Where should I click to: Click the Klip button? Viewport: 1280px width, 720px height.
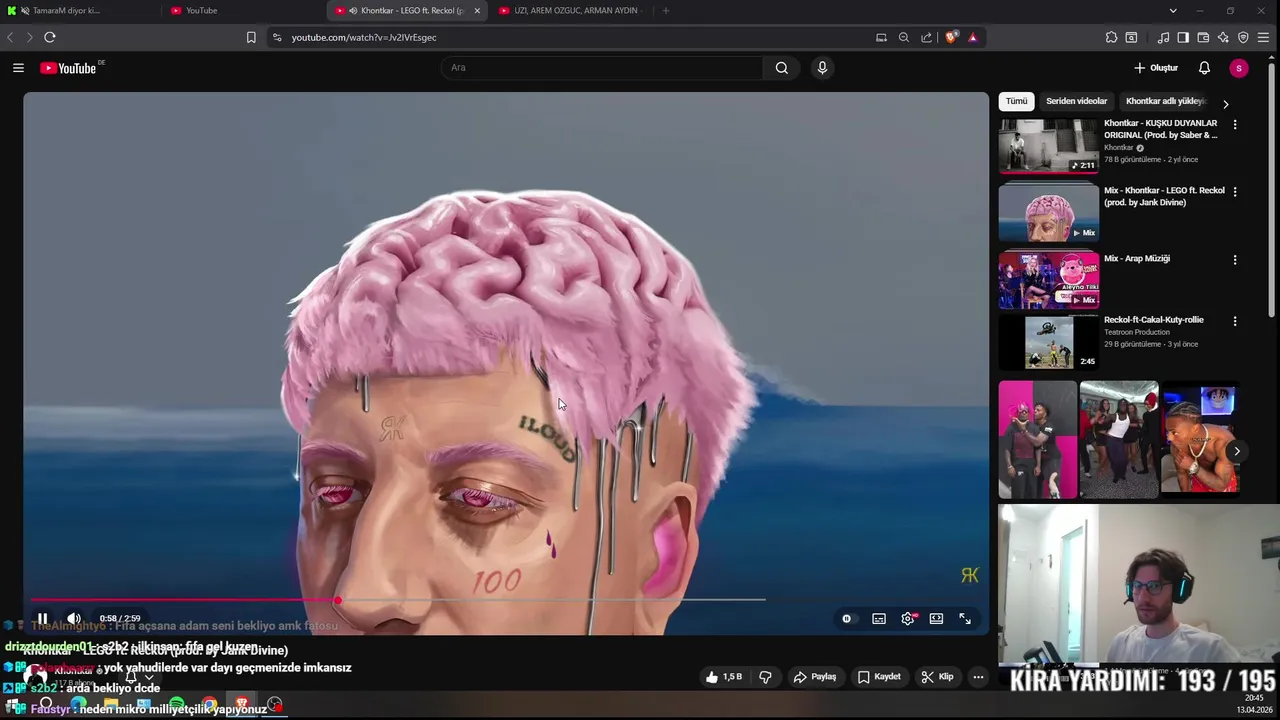938,677
